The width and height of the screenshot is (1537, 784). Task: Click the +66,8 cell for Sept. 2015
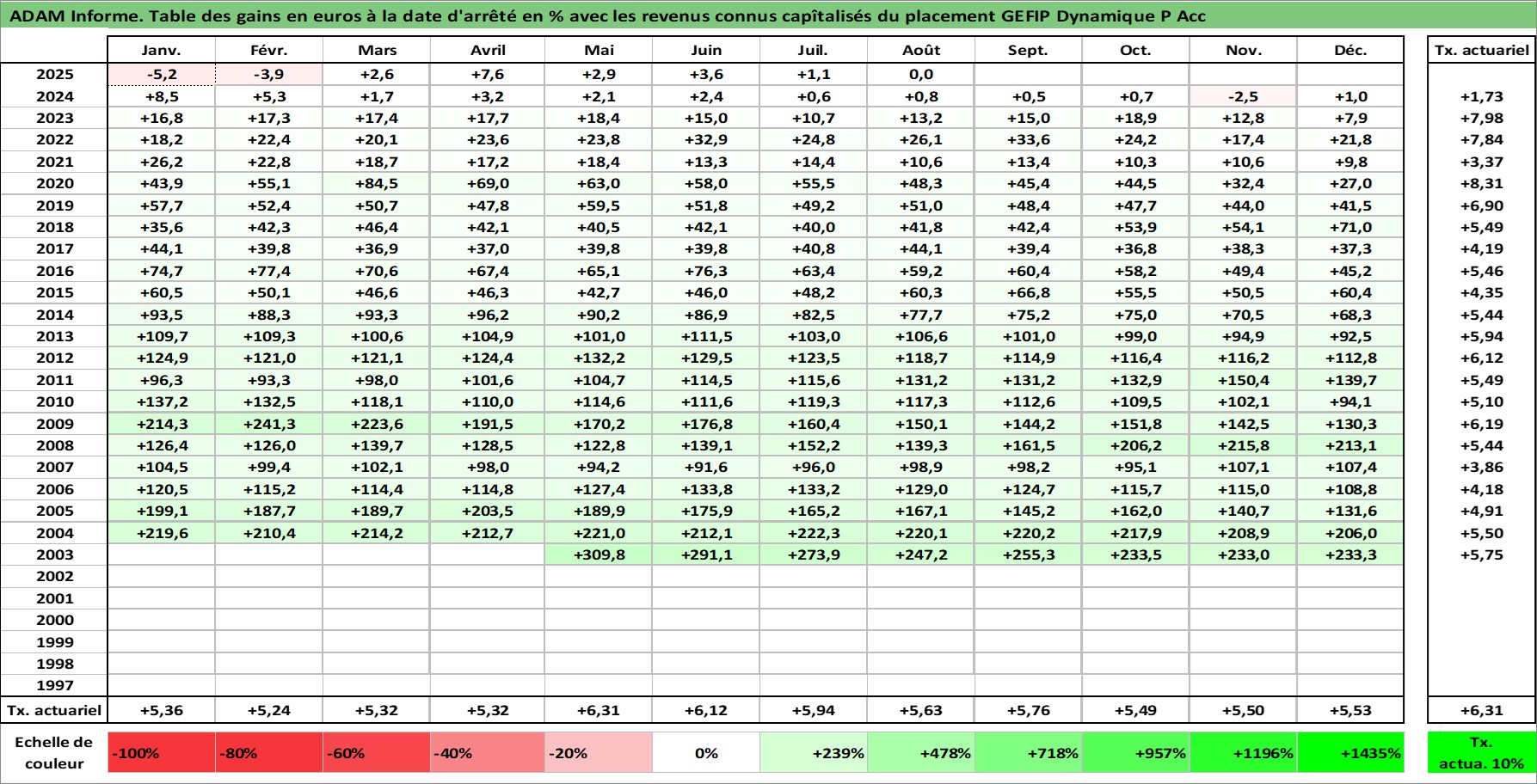point(1029,292)
